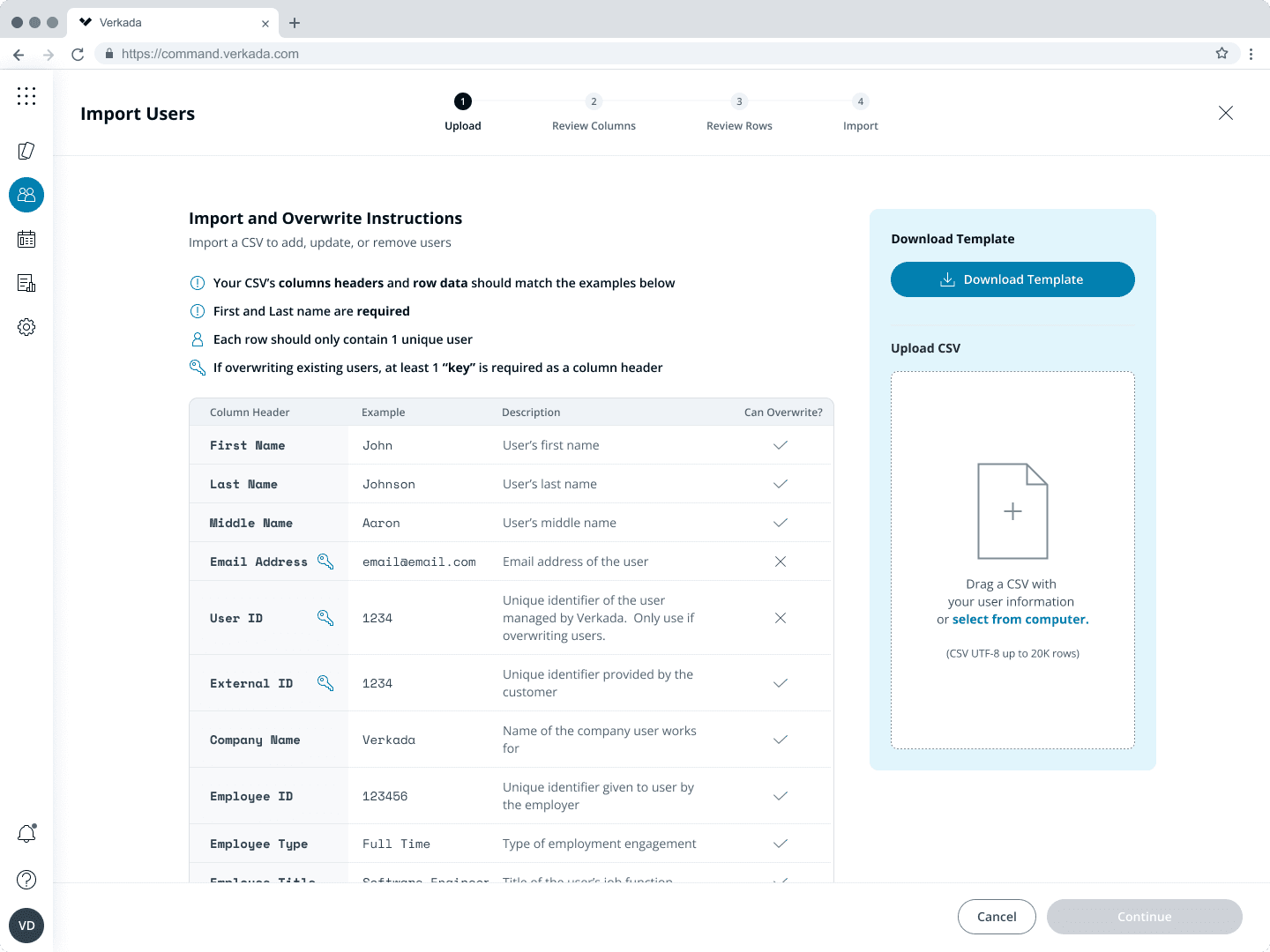Open the help question mark icon
This screenshot has height=952, width=1270.
26,880
